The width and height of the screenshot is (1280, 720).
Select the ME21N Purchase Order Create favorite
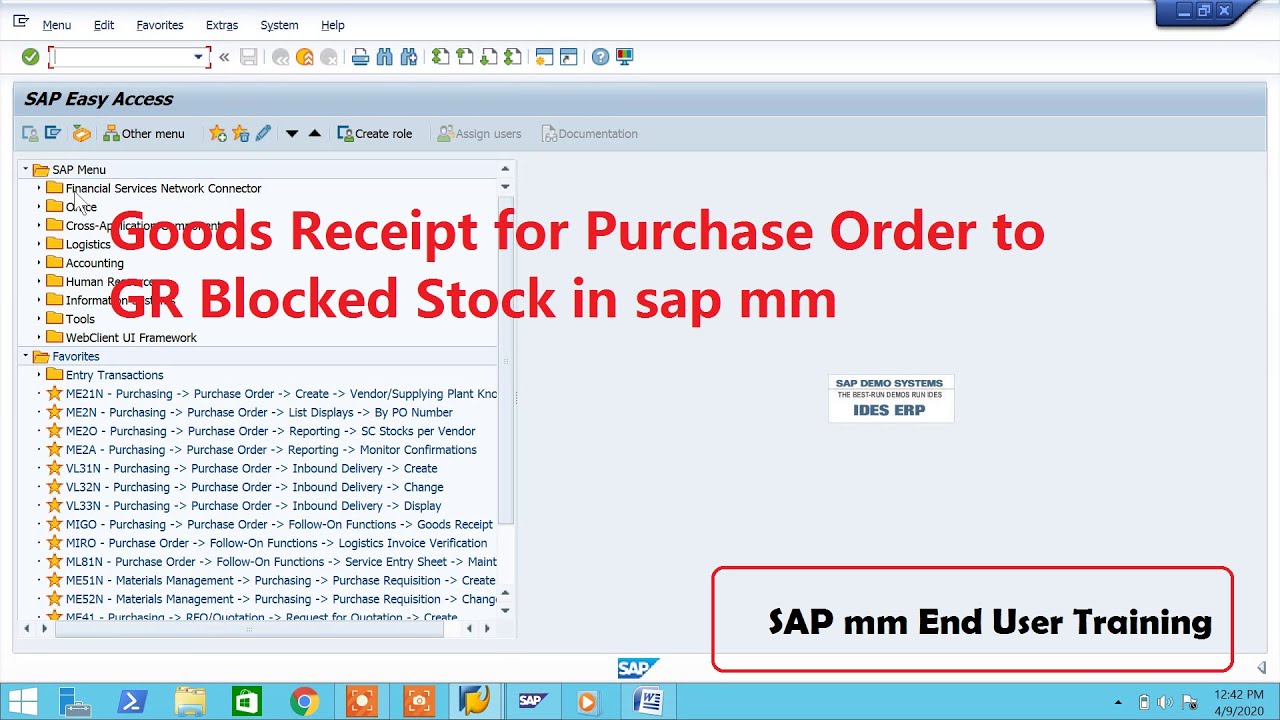point(280,394)
